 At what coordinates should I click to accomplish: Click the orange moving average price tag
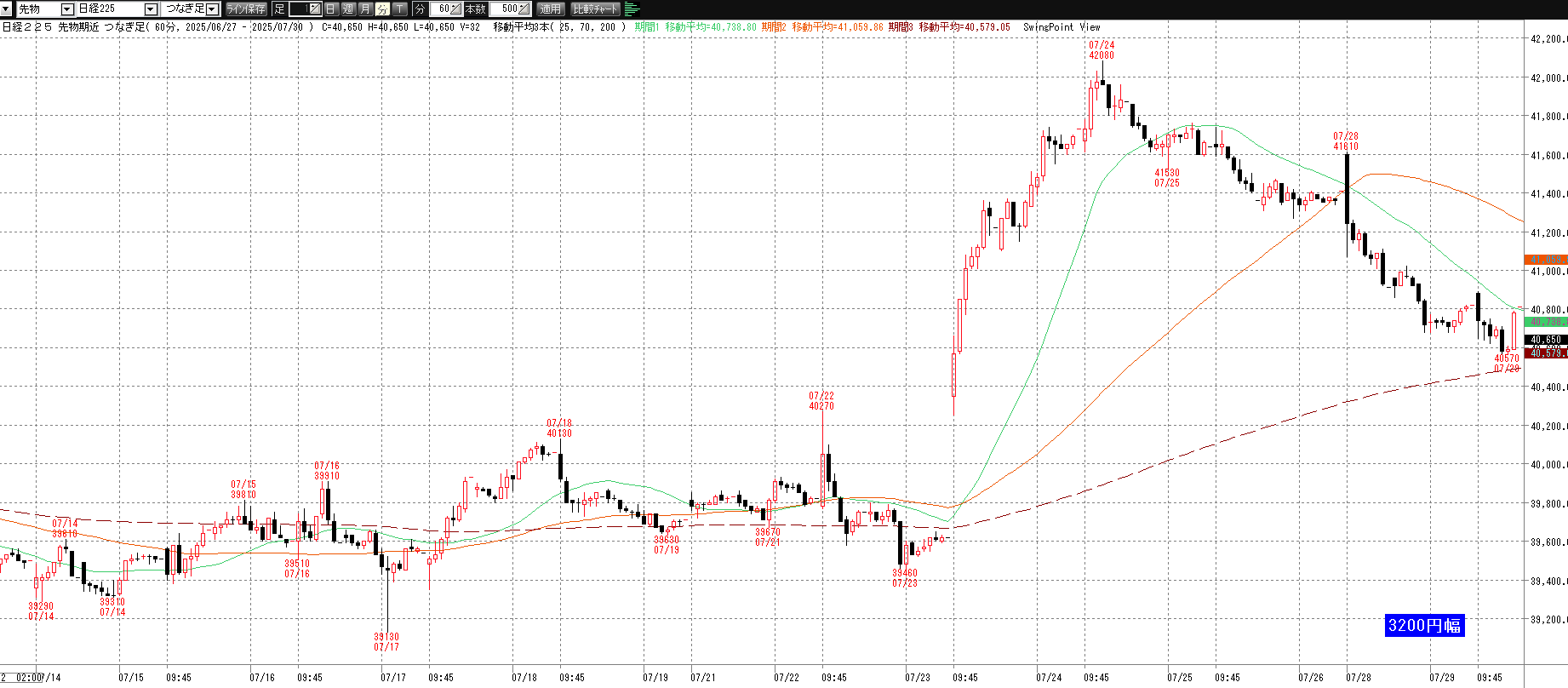1545,259
